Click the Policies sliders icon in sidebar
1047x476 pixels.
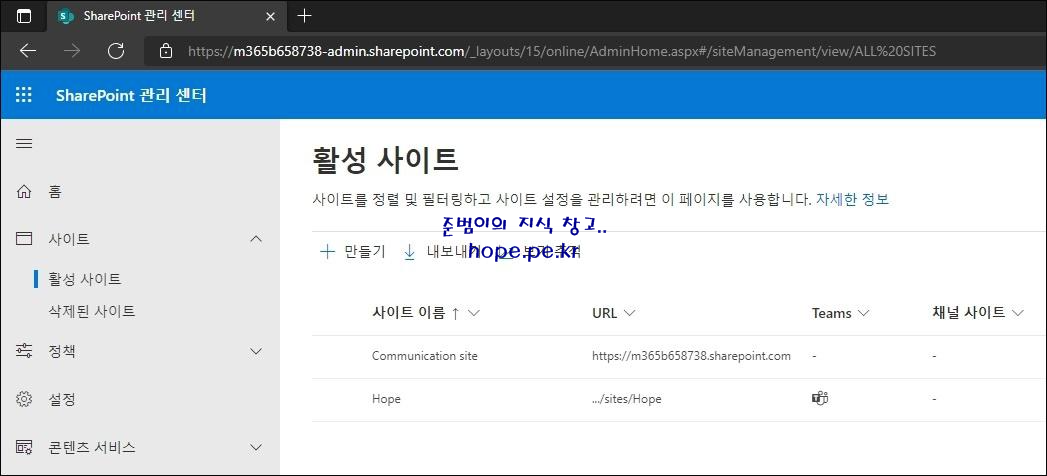tap(24, 351)
